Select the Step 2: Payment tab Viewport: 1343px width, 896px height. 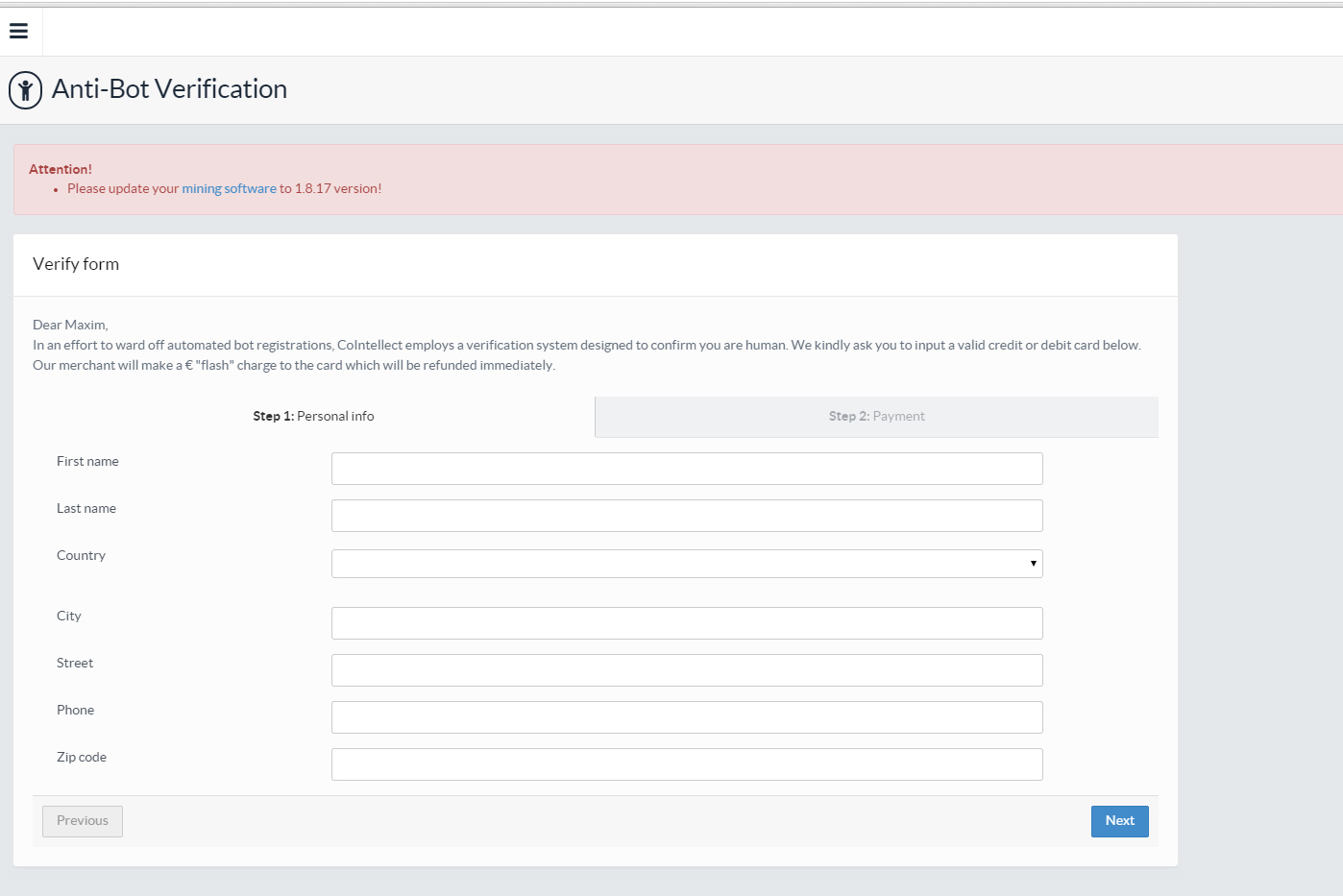(x=876, y=417)
